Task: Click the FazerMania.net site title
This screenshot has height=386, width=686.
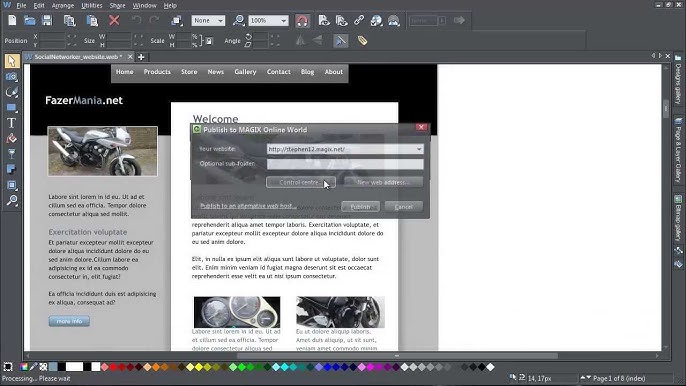Action: 84,100
